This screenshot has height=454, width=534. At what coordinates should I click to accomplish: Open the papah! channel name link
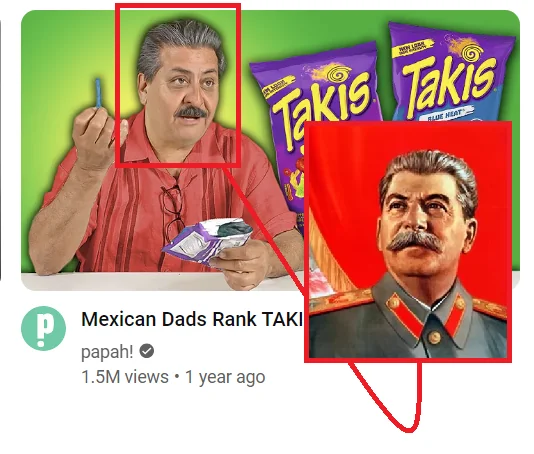pyautogui.click(x=107, y=352)
